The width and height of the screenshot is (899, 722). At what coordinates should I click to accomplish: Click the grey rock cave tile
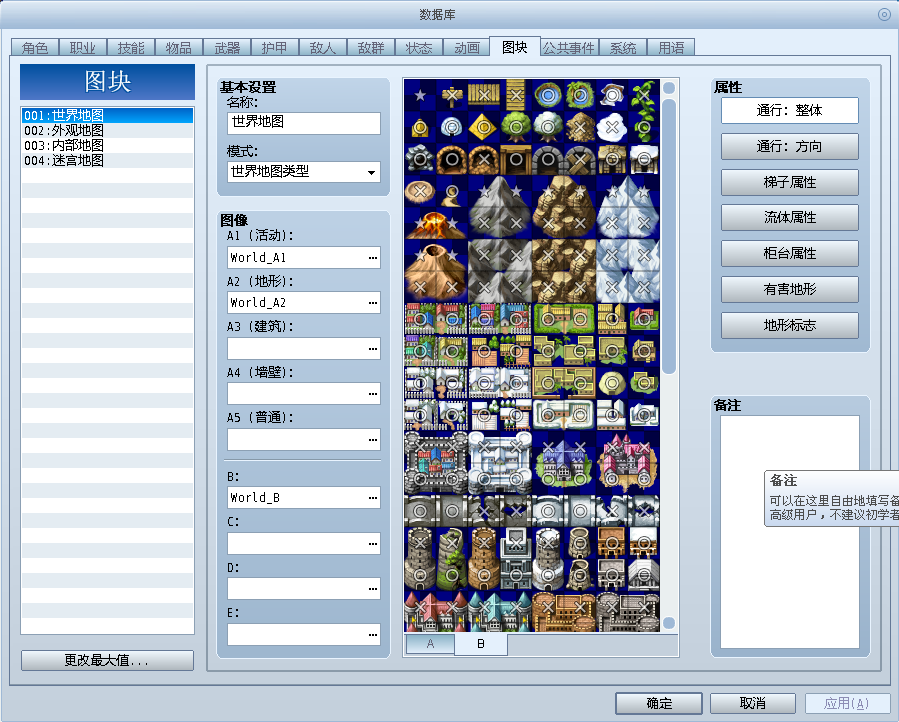coord(420,159)
